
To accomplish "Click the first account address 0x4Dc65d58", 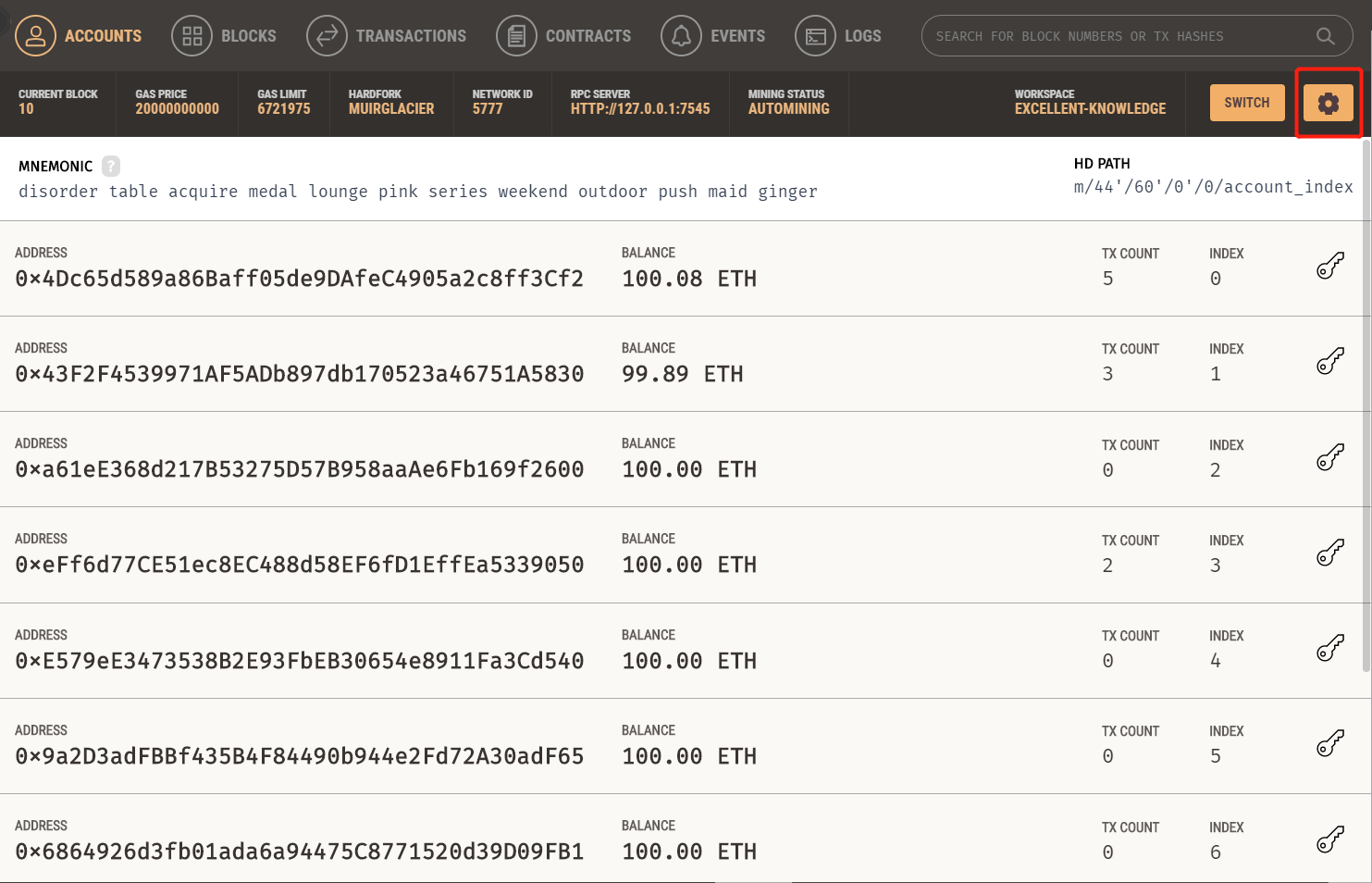I will coord(299,279).
